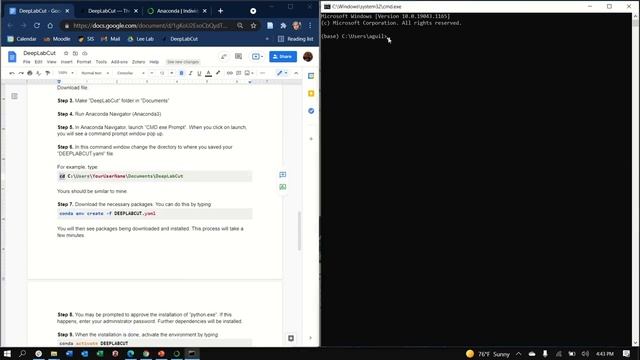Click the Explore button at bottom
The height and width of the screenshot is (360, 640).
291,338
